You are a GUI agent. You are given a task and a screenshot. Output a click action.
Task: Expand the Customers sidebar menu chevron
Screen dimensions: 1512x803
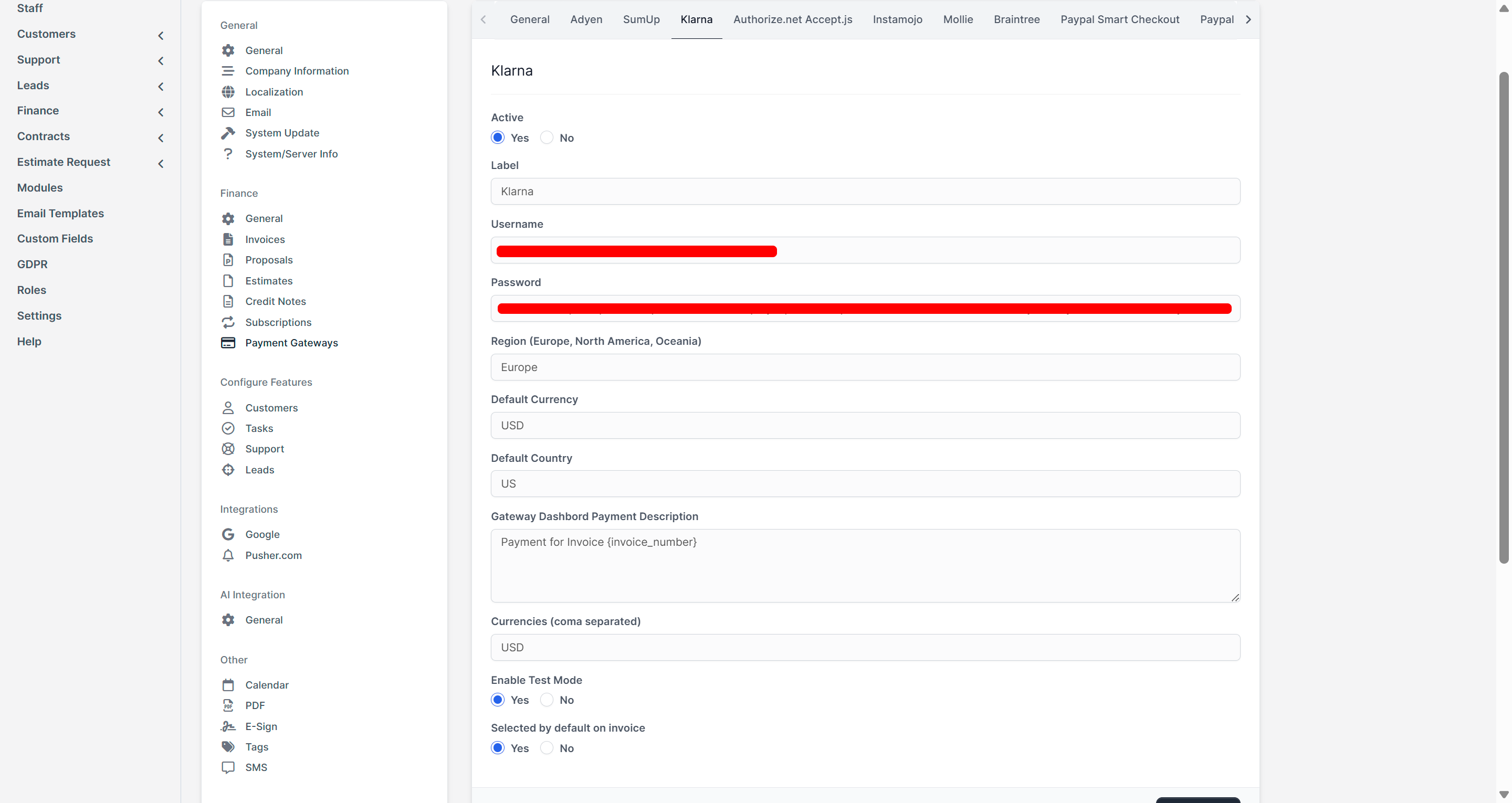[x=161, y=36]
